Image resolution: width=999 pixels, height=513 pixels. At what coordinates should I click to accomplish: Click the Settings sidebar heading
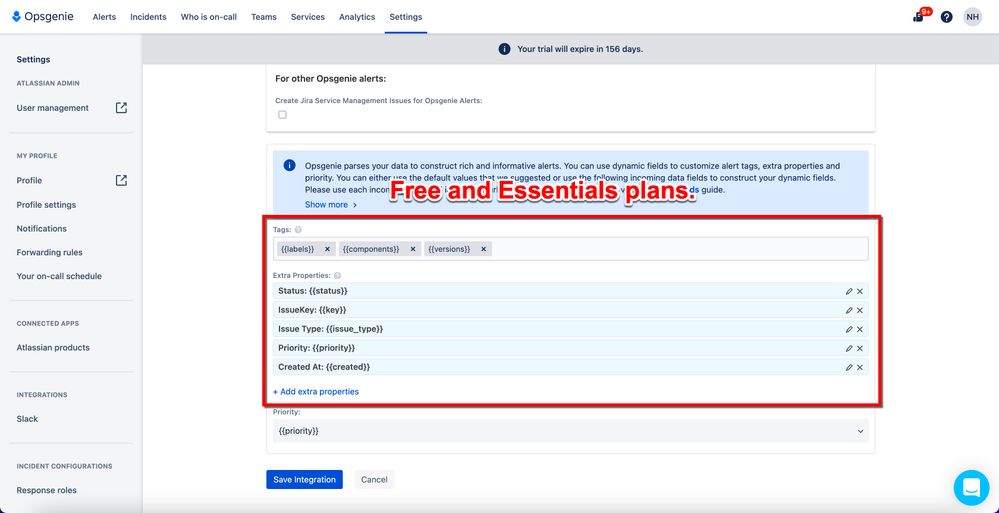tap(33, 59)
